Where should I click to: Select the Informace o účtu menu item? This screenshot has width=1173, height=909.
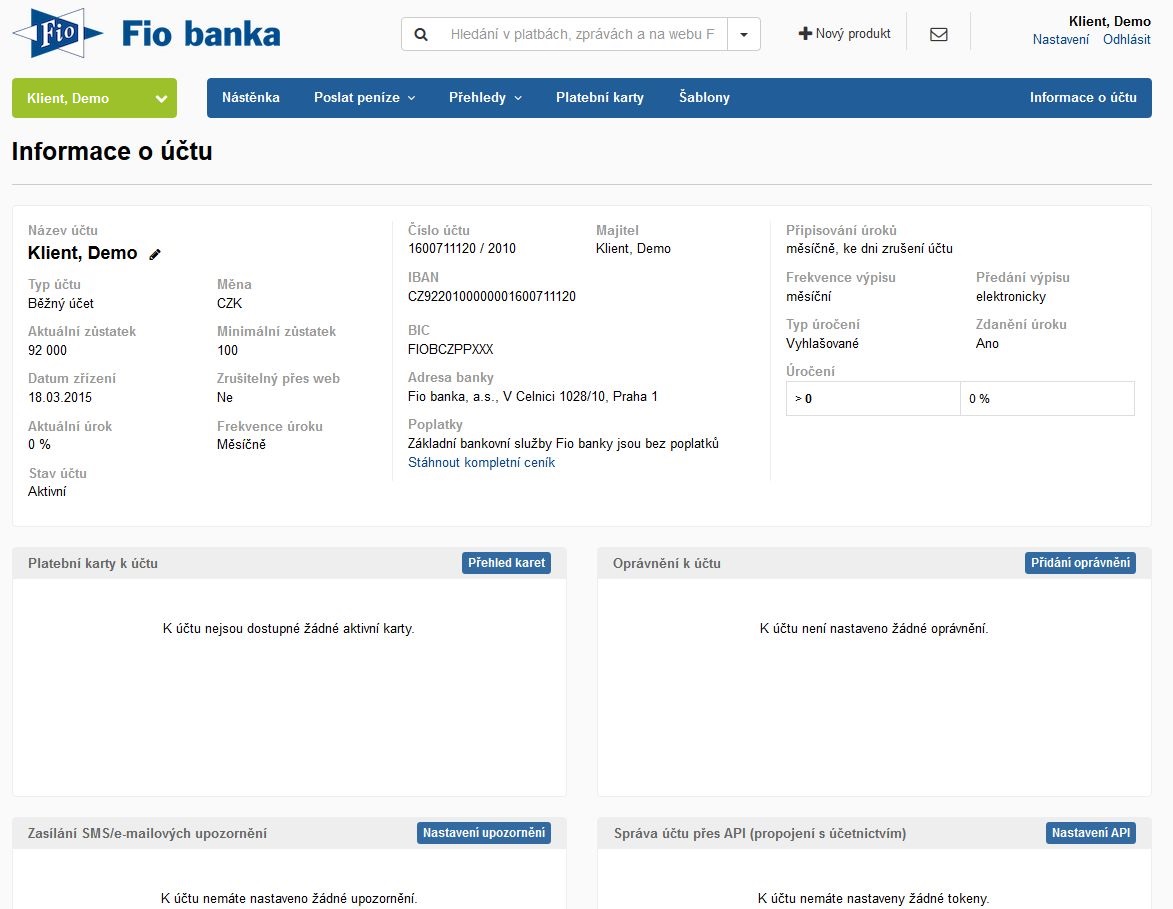click(1082, 97)
